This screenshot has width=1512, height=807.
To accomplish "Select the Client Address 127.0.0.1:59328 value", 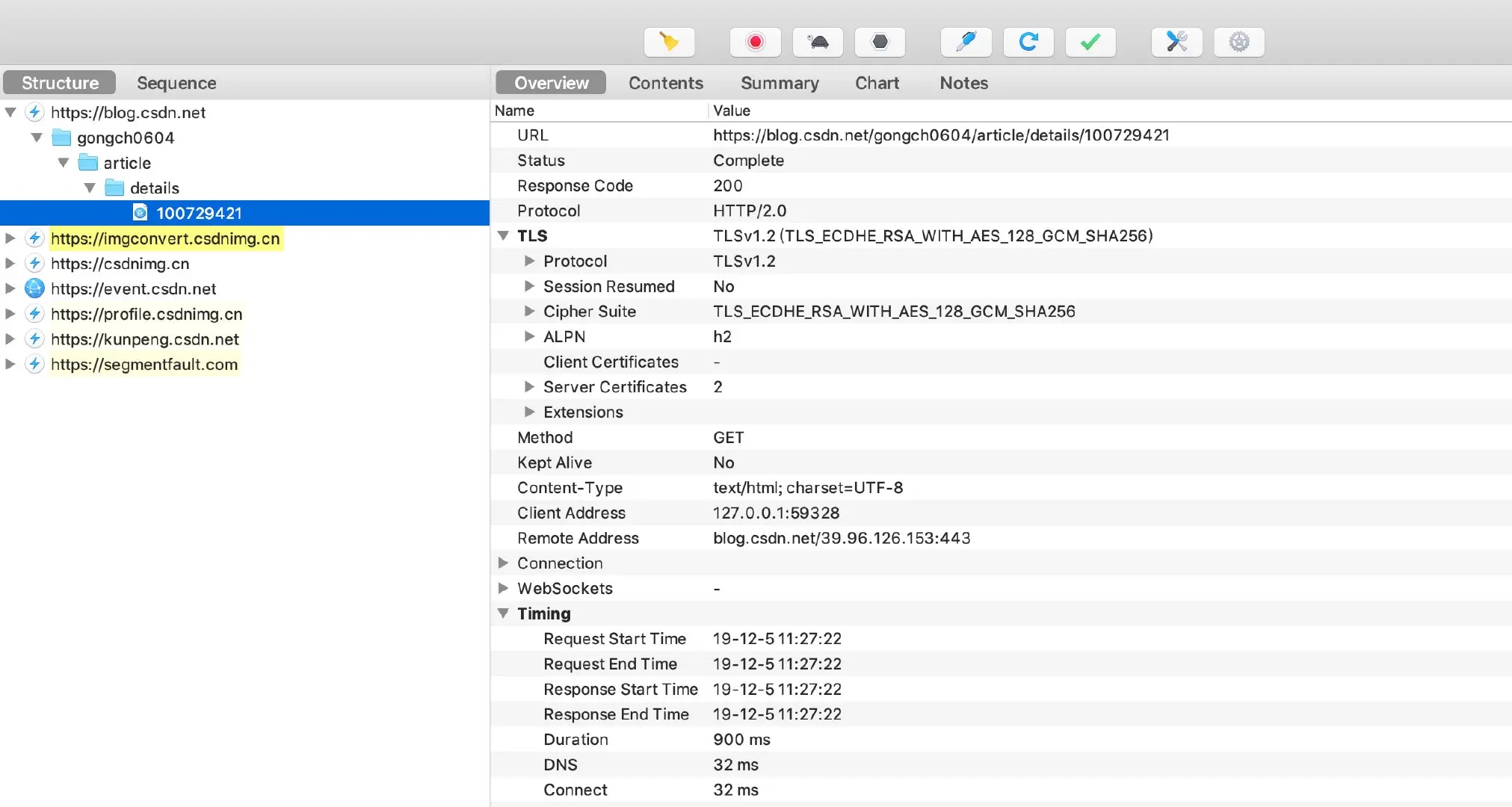I will click(x=776, y=513).
